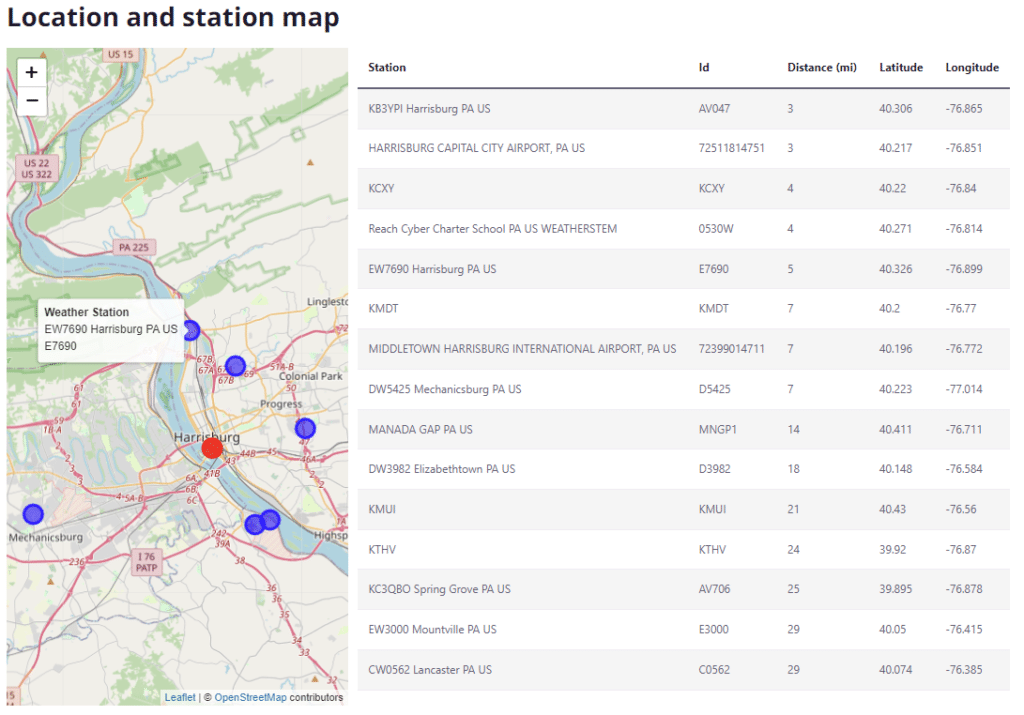Click the Latitude column header
The height and width of the screenshot is (715, 1024).
(901, 68)
